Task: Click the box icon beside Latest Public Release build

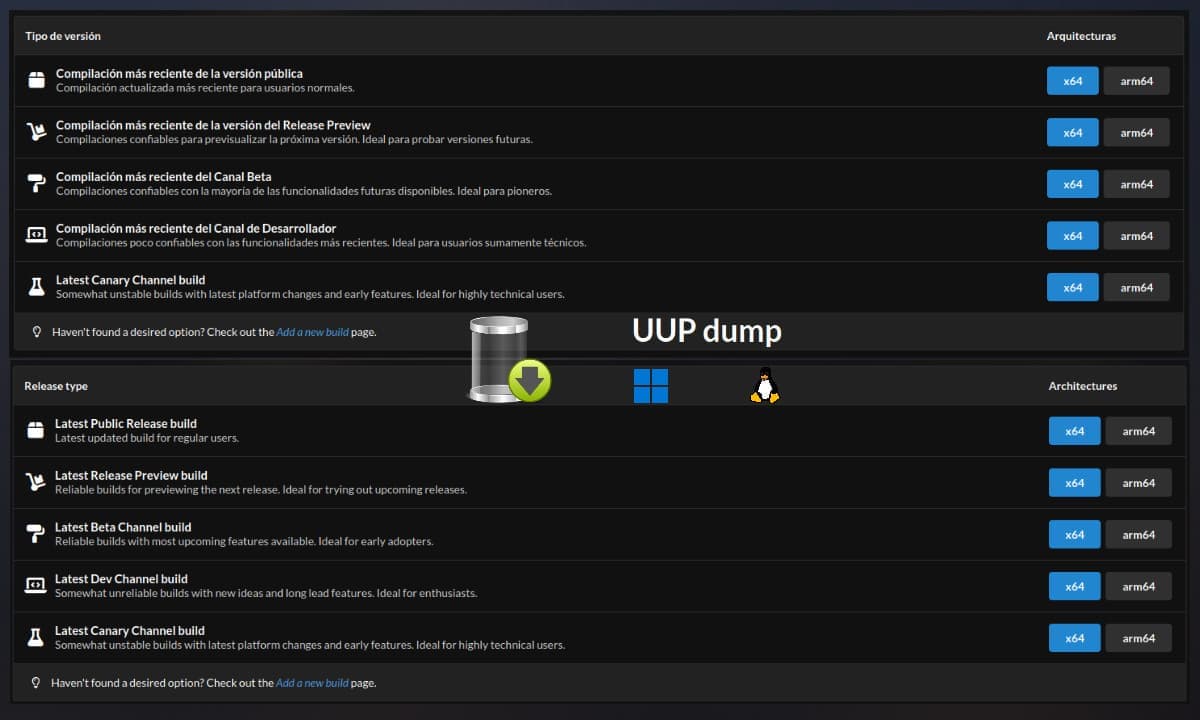Action: (x=35, y=431)
